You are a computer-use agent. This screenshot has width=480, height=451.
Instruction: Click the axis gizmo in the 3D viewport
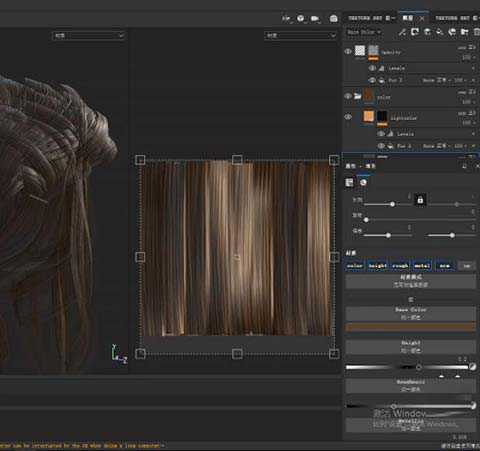coord(119,354)
